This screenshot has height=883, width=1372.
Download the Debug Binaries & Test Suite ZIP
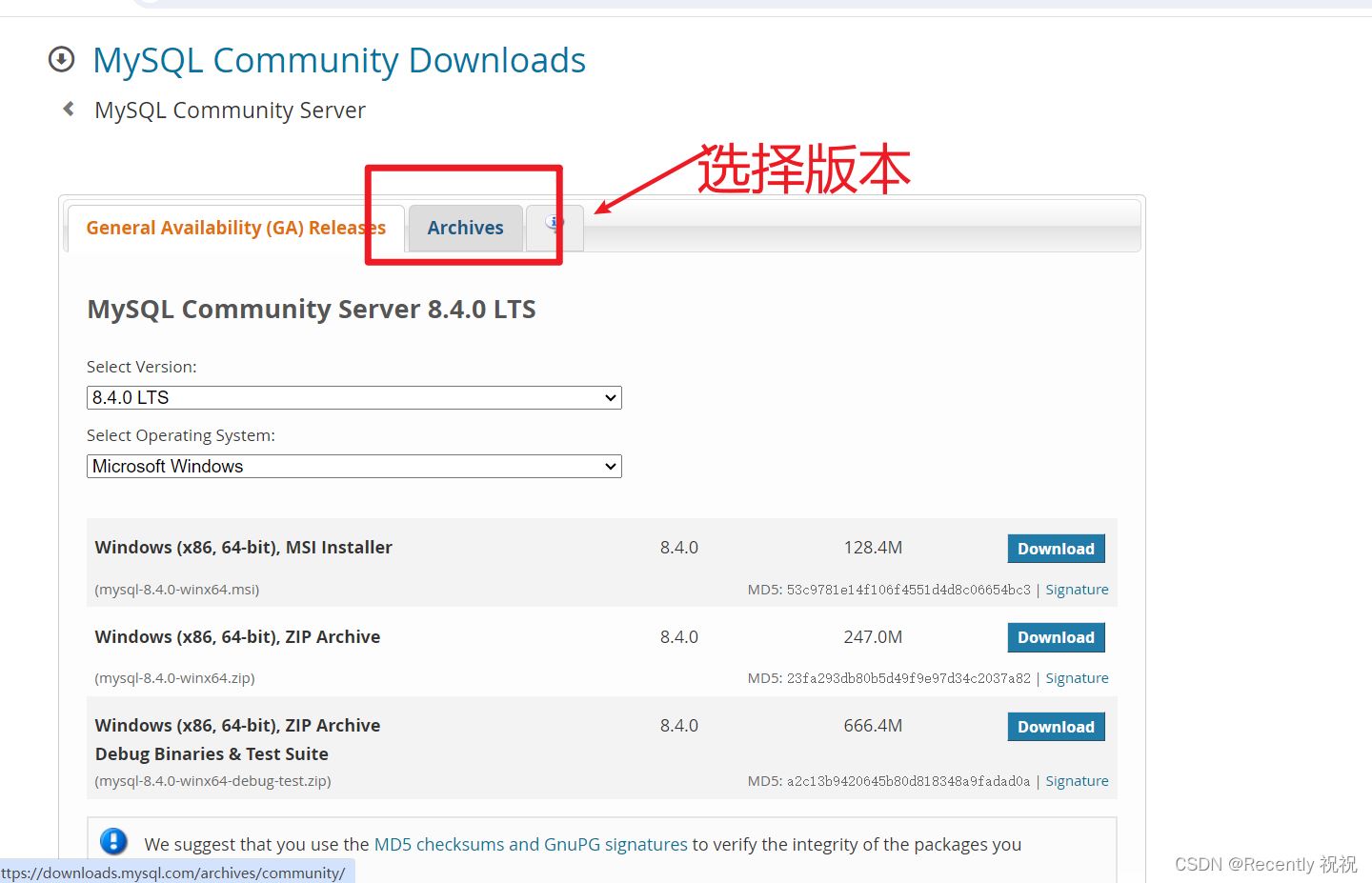[x=1056, y=727]
